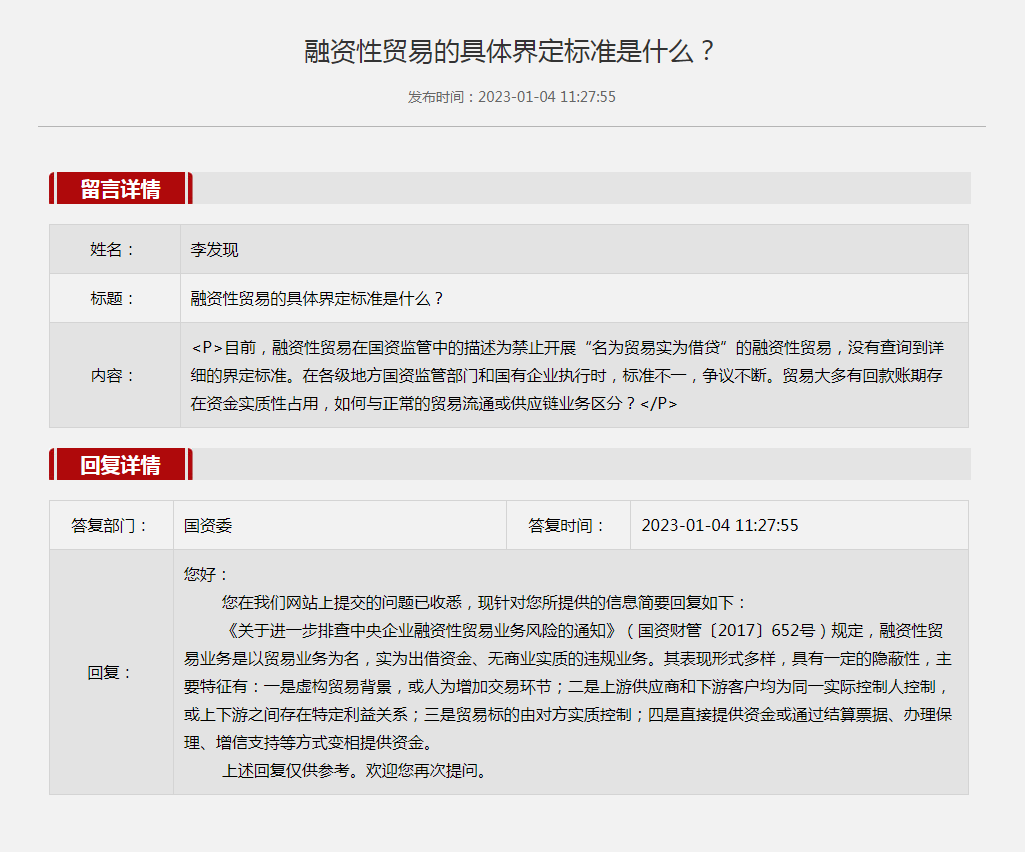Viewport: 1025px width, 852px height.
Task: Click the name 李发现 in the table
Action: [215, 249]
